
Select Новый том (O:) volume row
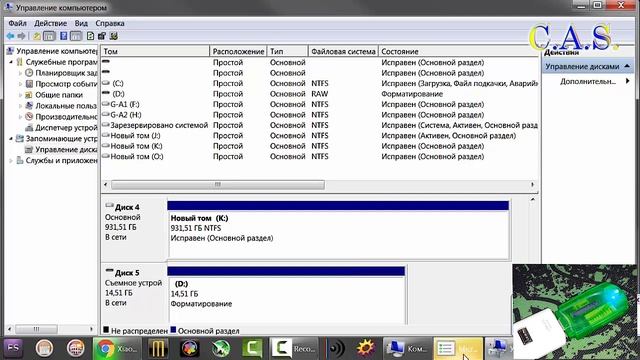pyautogui.click(x=320, y=157)
